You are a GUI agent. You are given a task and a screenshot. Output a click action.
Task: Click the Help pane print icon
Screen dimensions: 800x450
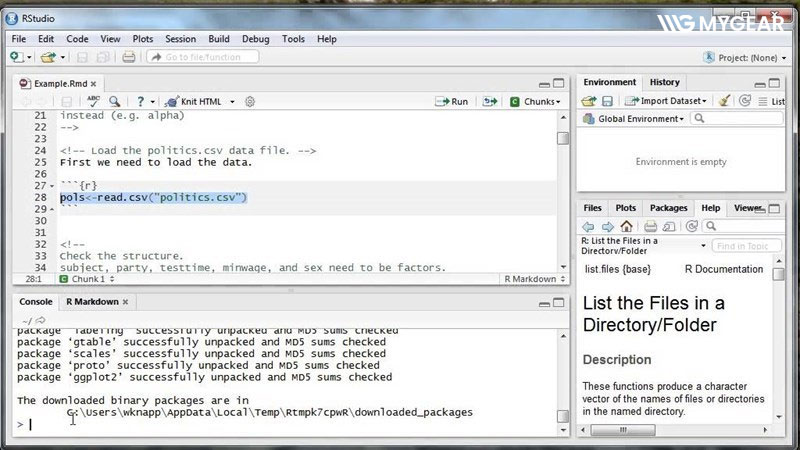(650, 226)
